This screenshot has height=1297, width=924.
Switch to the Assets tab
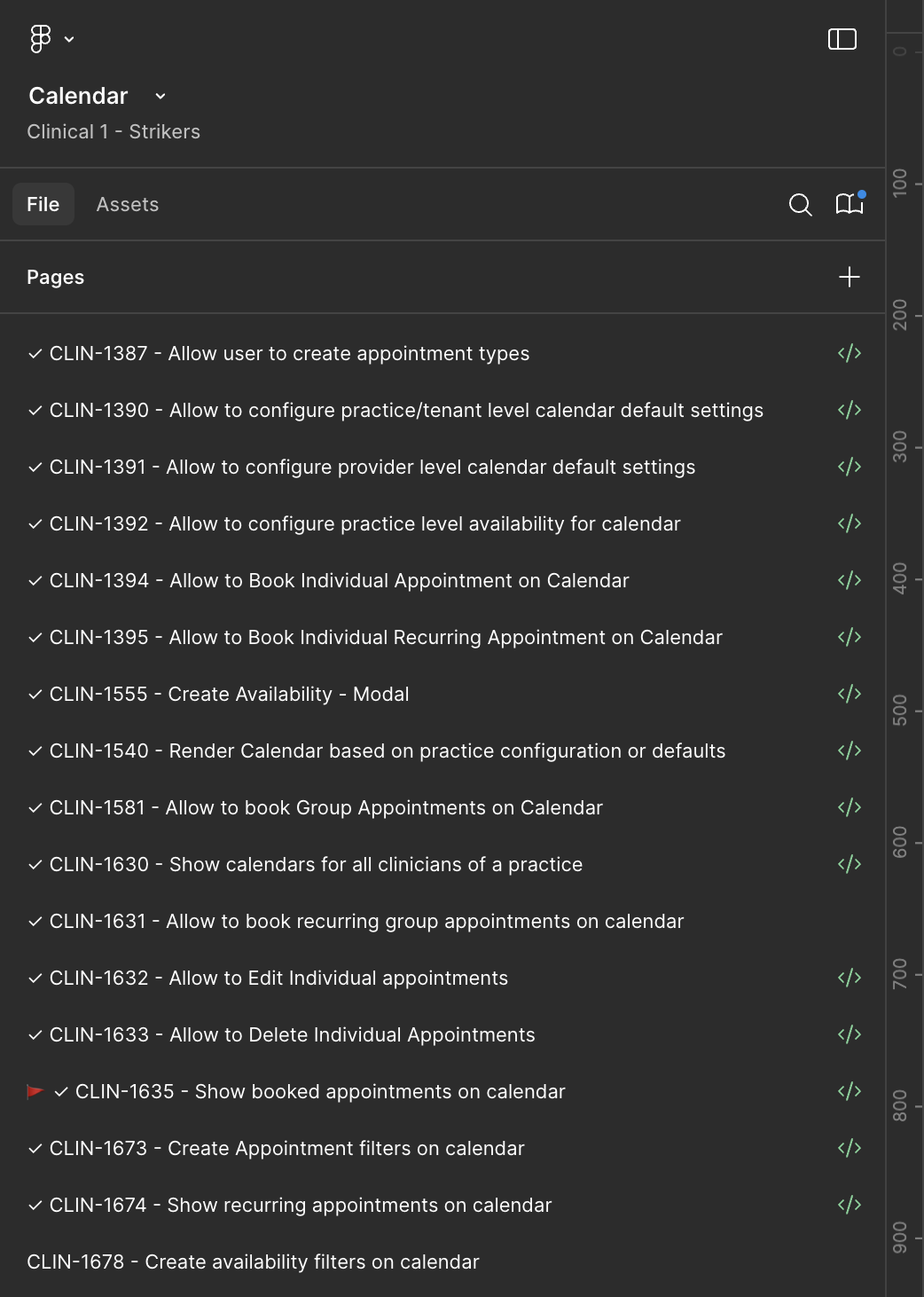(128, 205)
